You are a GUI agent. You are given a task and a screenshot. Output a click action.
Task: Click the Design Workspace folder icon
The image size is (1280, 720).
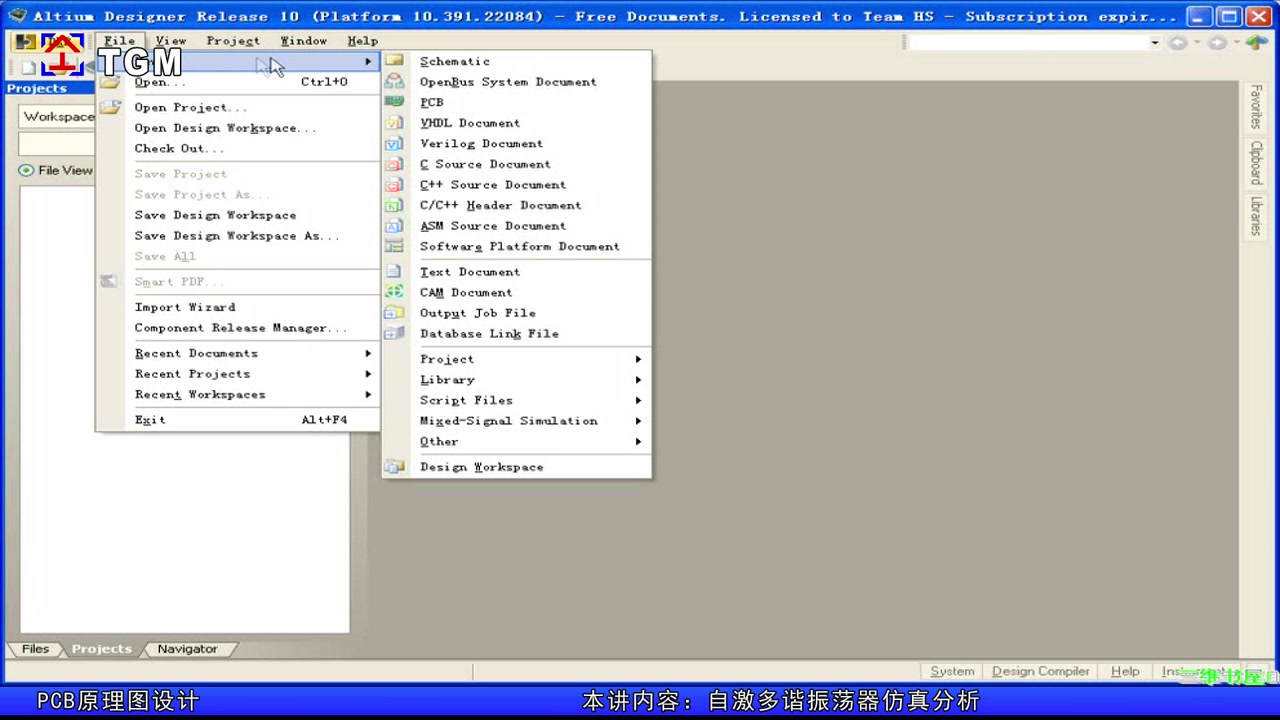(x=395, y=467)
